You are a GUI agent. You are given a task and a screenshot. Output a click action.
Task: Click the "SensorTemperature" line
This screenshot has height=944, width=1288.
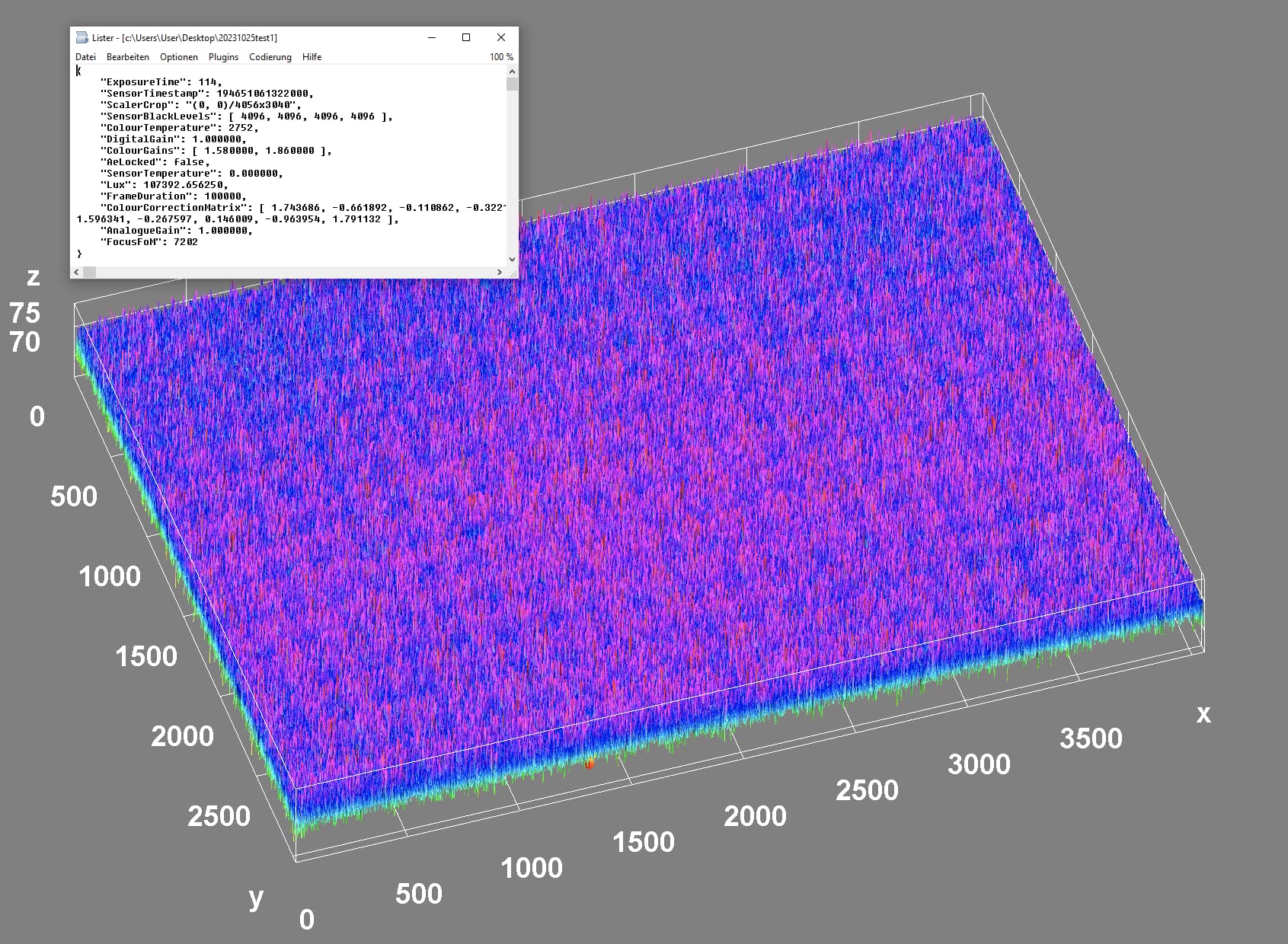(x=192, y=174)
